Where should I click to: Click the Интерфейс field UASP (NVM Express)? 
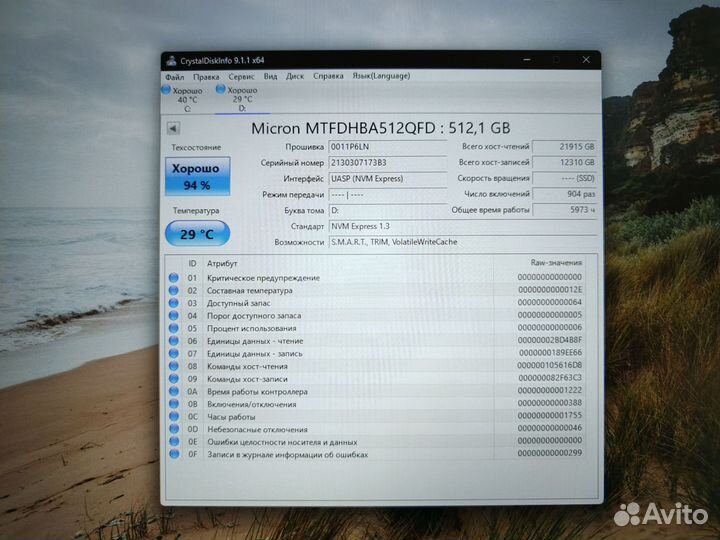click(x=388, y=179)
